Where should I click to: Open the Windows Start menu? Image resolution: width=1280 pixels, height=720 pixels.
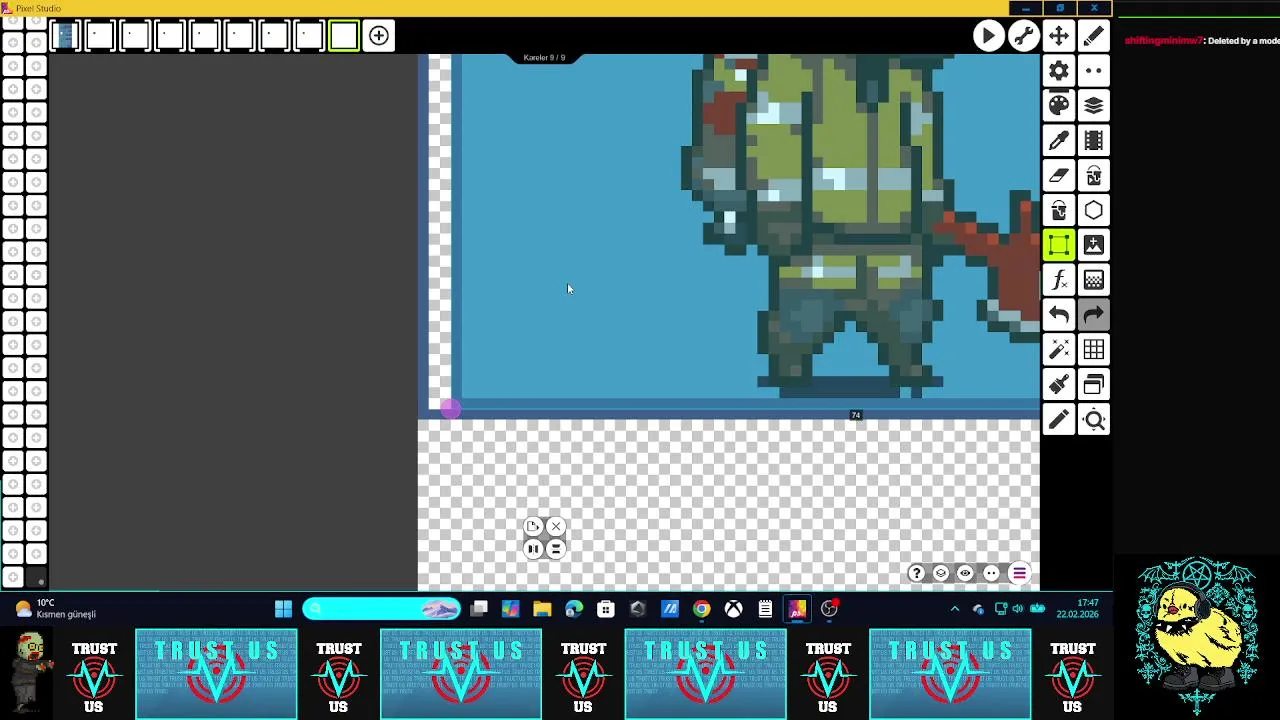(283, 609)
